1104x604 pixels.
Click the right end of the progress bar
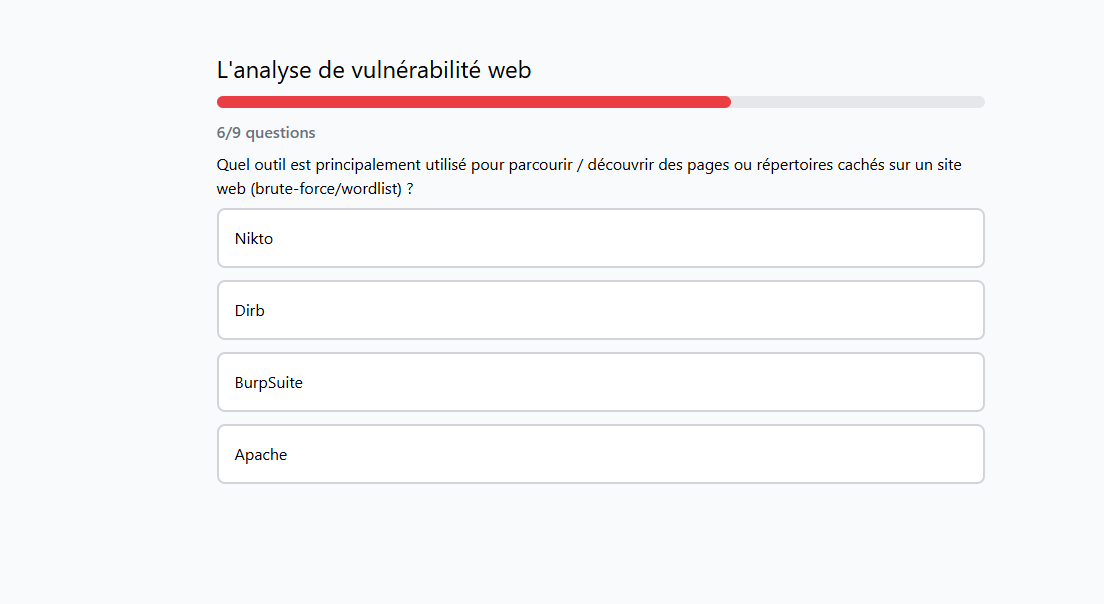tap(980, 102)
